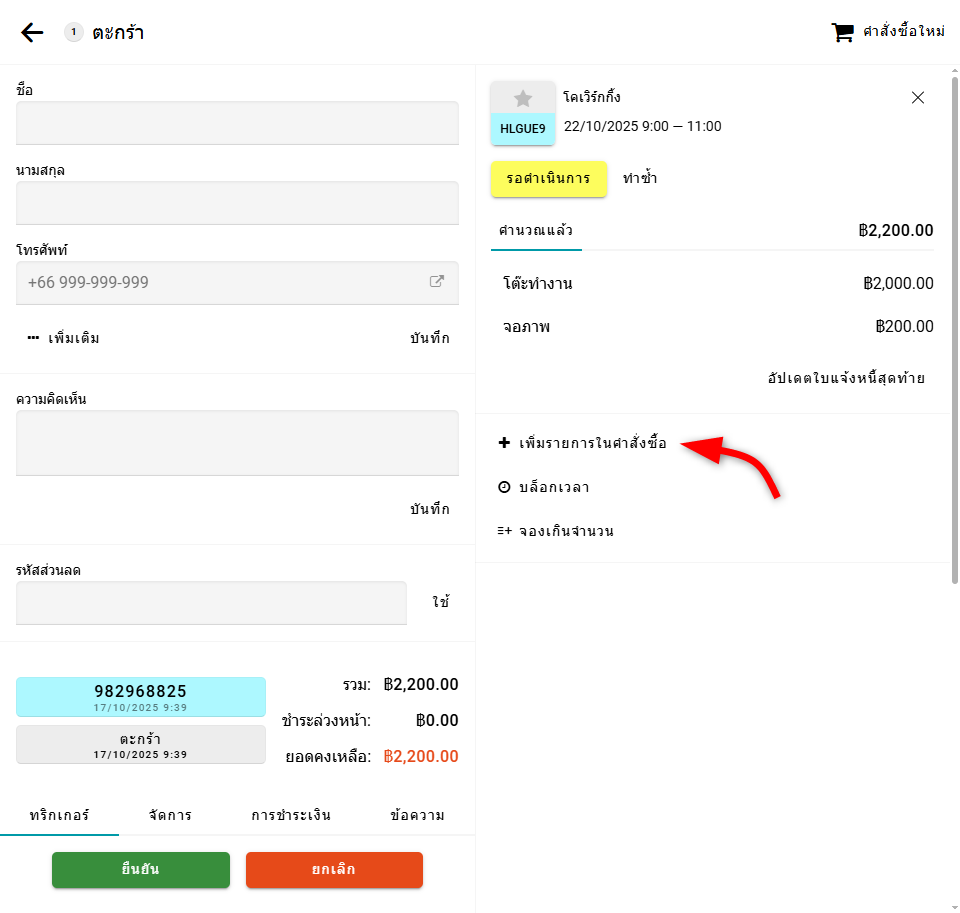960x913 pixels.
Task: Click the cyan 982968825 order badge
Action: pos(141,696)
